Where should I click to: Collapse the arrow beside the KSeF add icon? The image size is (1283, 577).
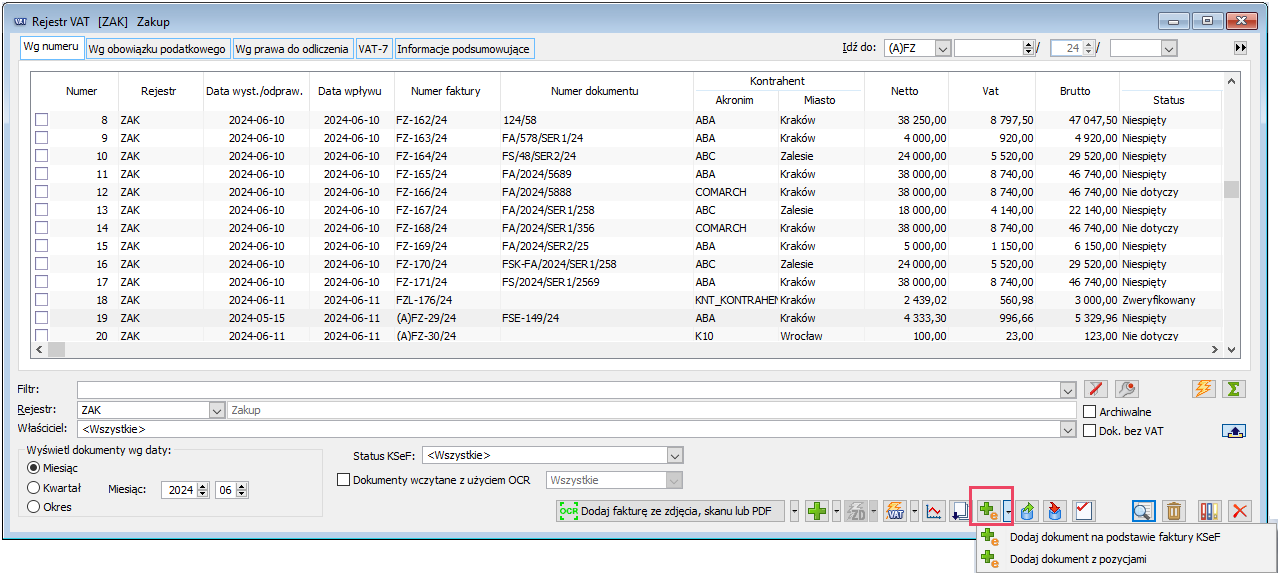(x=1006, y=511)
